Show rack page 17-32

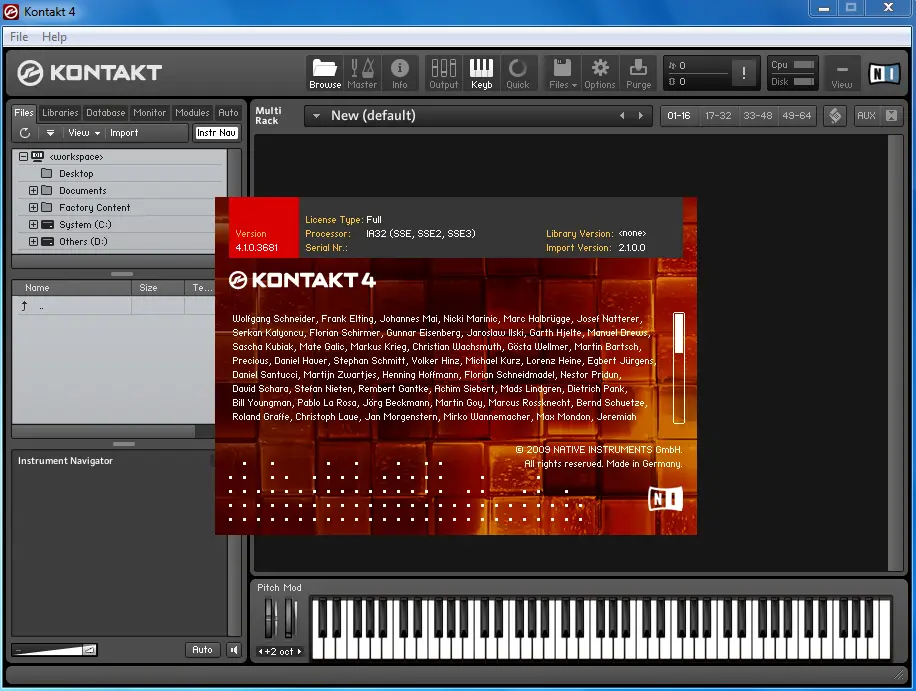click(718, 116)
